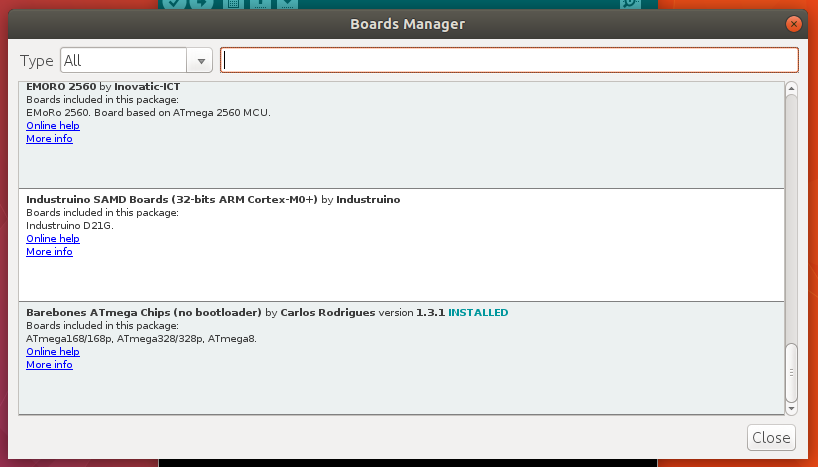818x467 pixels.
Task: Open More info for Barebones ATmega Chips
Action: (49, 365)
